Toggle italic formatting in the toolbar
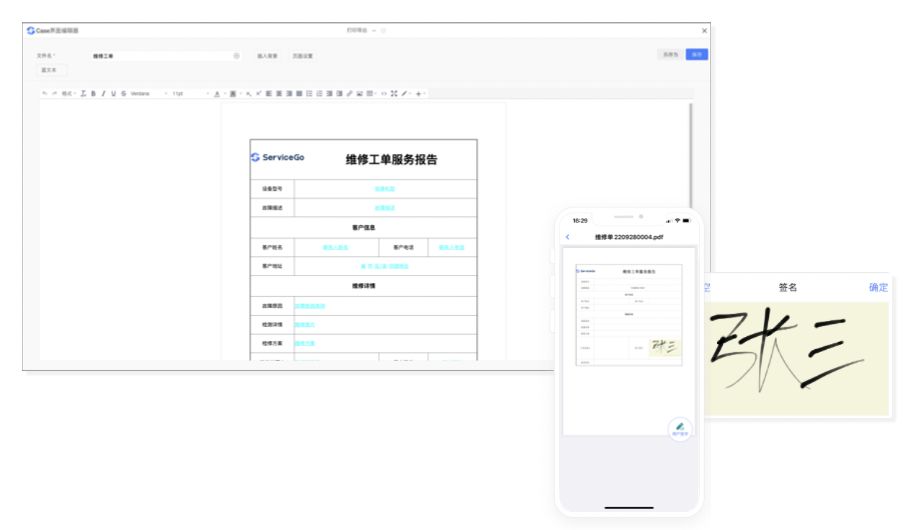The width and height of the screenshot is (910, 530). click(x=103, y=93)
